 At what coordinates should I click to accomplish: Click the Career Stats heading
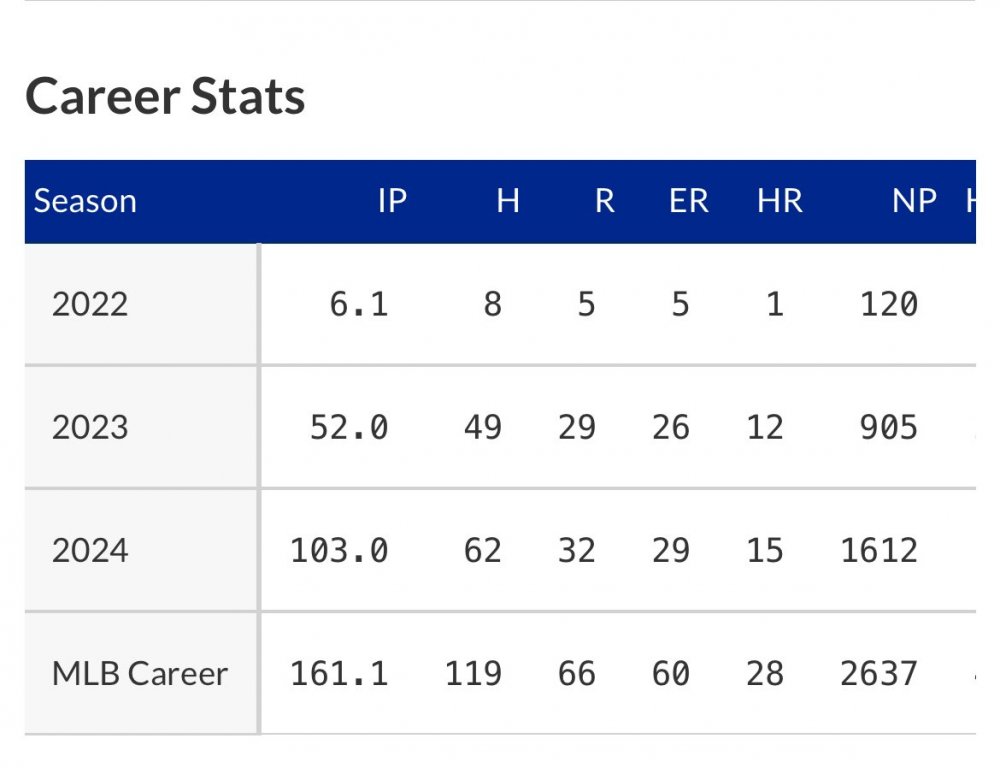click(x=165, y=97)
